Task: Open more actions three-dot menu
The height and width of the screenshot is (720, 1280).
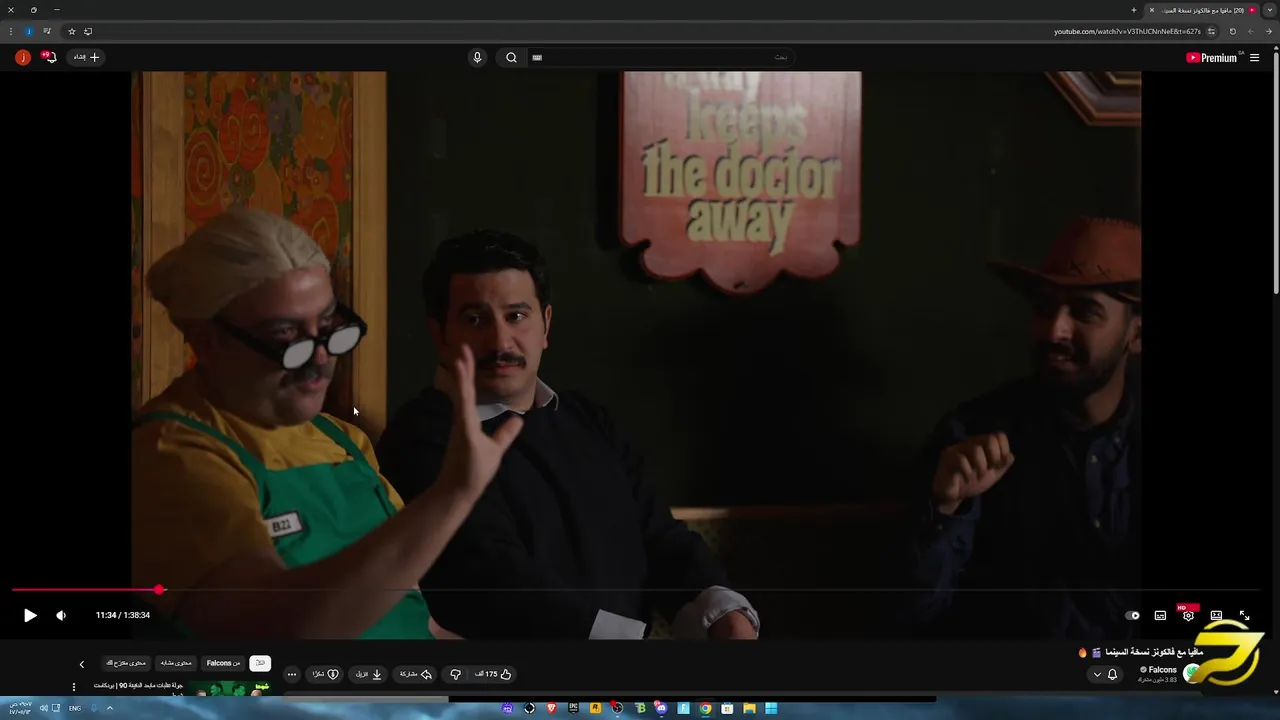Action: 291,674
